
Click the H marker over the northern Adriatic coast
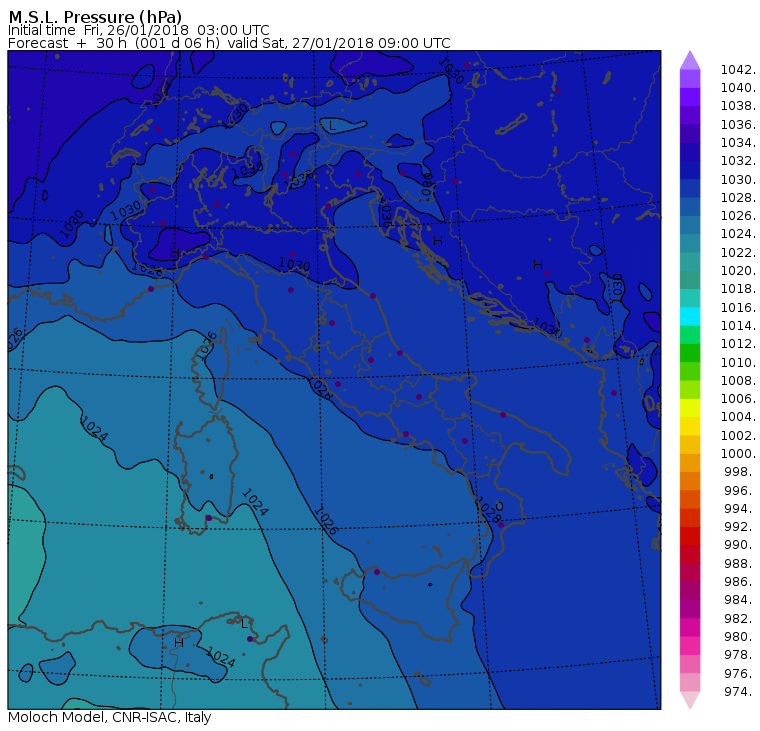pyautogui.click(x=438, y=240)
